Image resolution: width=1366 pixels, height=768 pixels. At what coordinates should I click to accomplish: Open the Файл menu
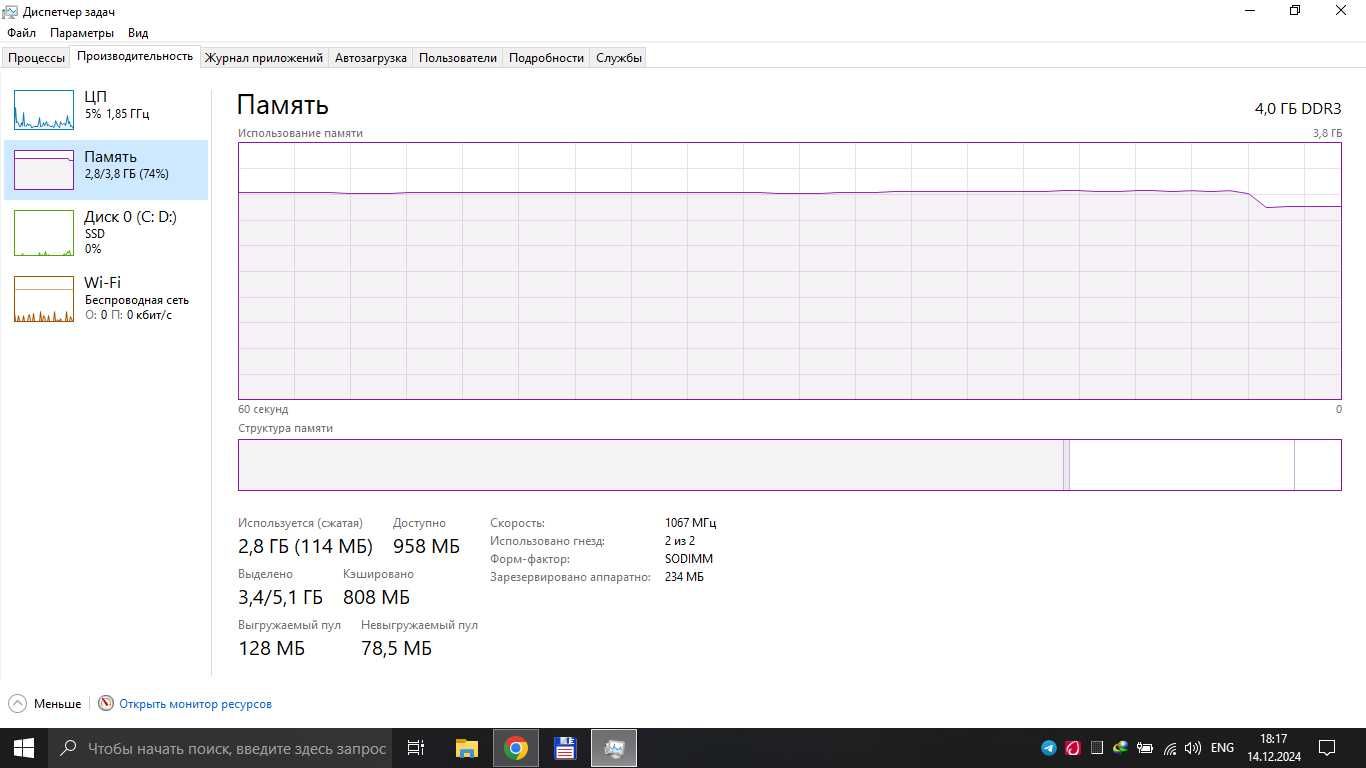click(21, 33)
